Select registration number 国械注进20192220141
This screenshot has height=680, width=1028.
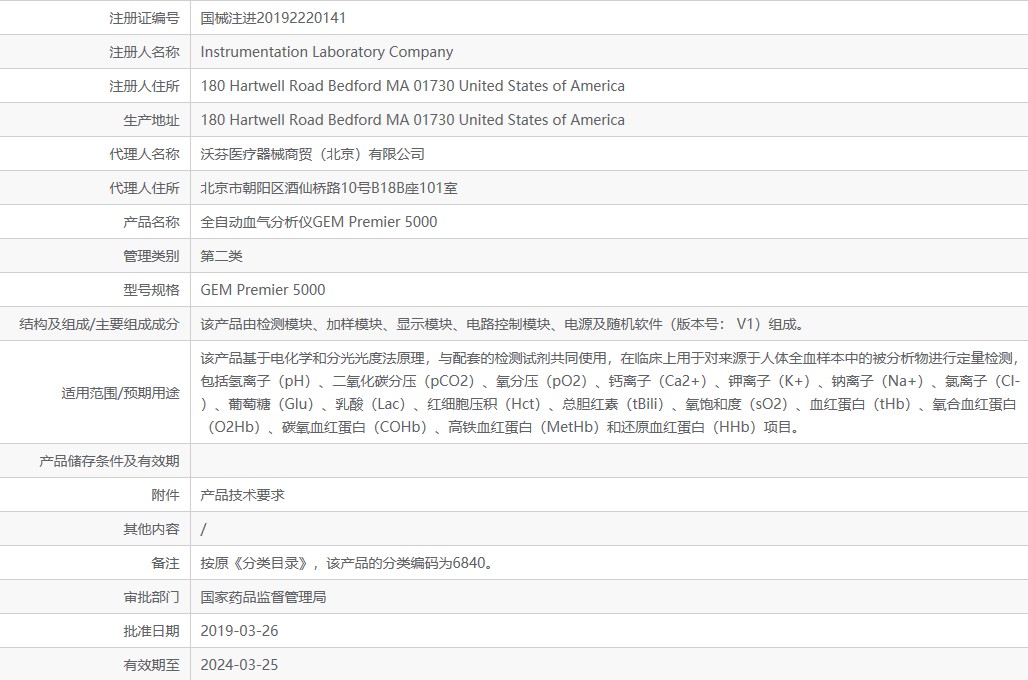click(273, 18)
